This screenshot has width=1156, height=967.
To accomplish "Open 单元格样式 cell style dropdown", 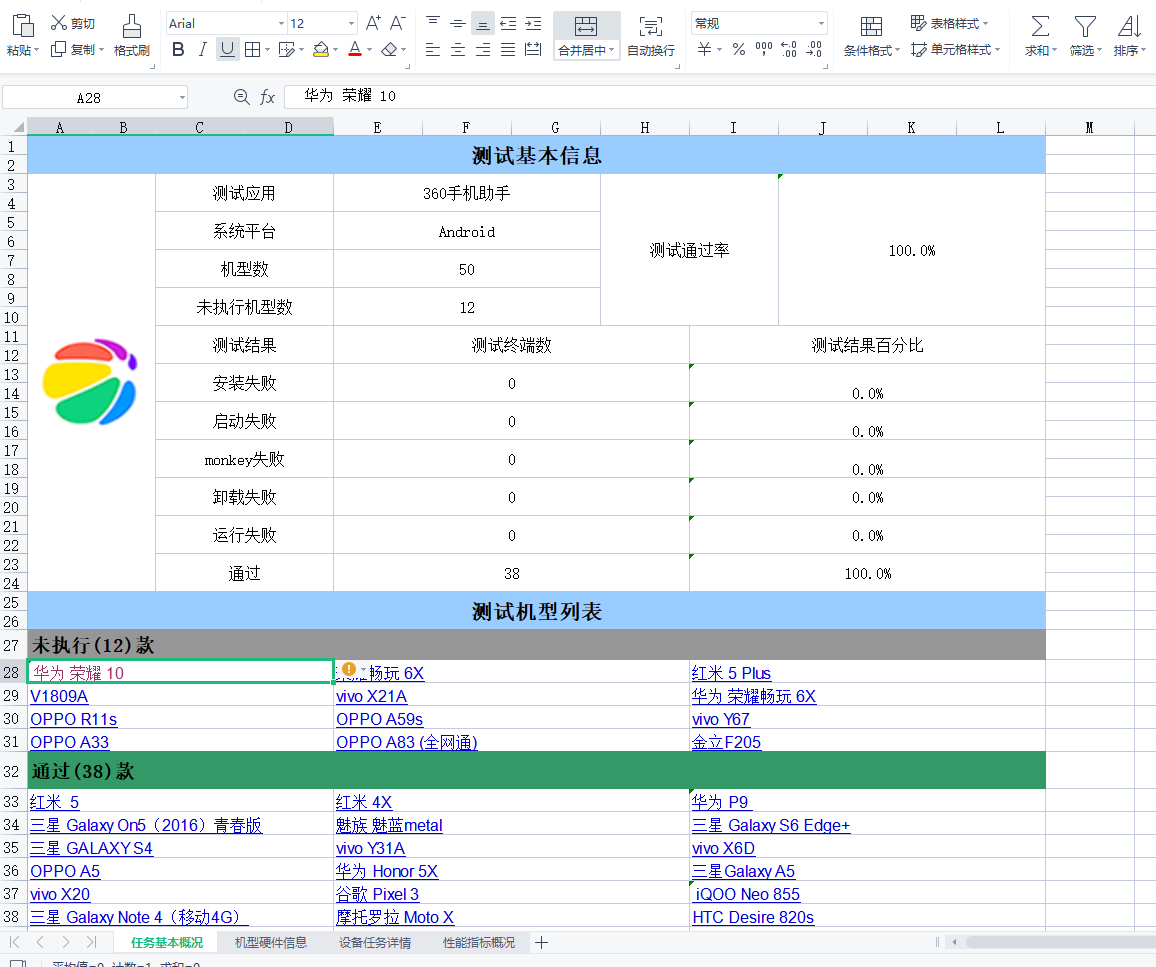I will click(955, 49).
